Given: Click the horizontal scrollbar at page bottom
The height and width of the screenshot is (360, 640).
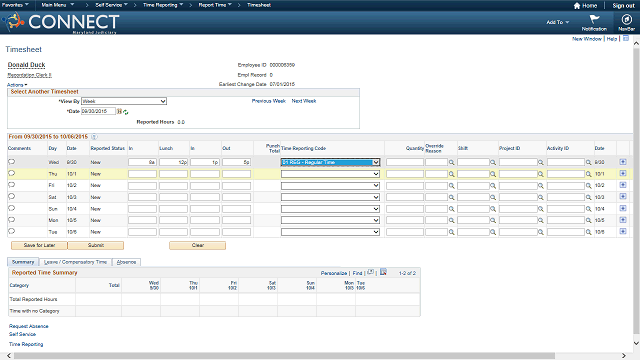Looking at the screenshot, I should (x=284, y=356).
